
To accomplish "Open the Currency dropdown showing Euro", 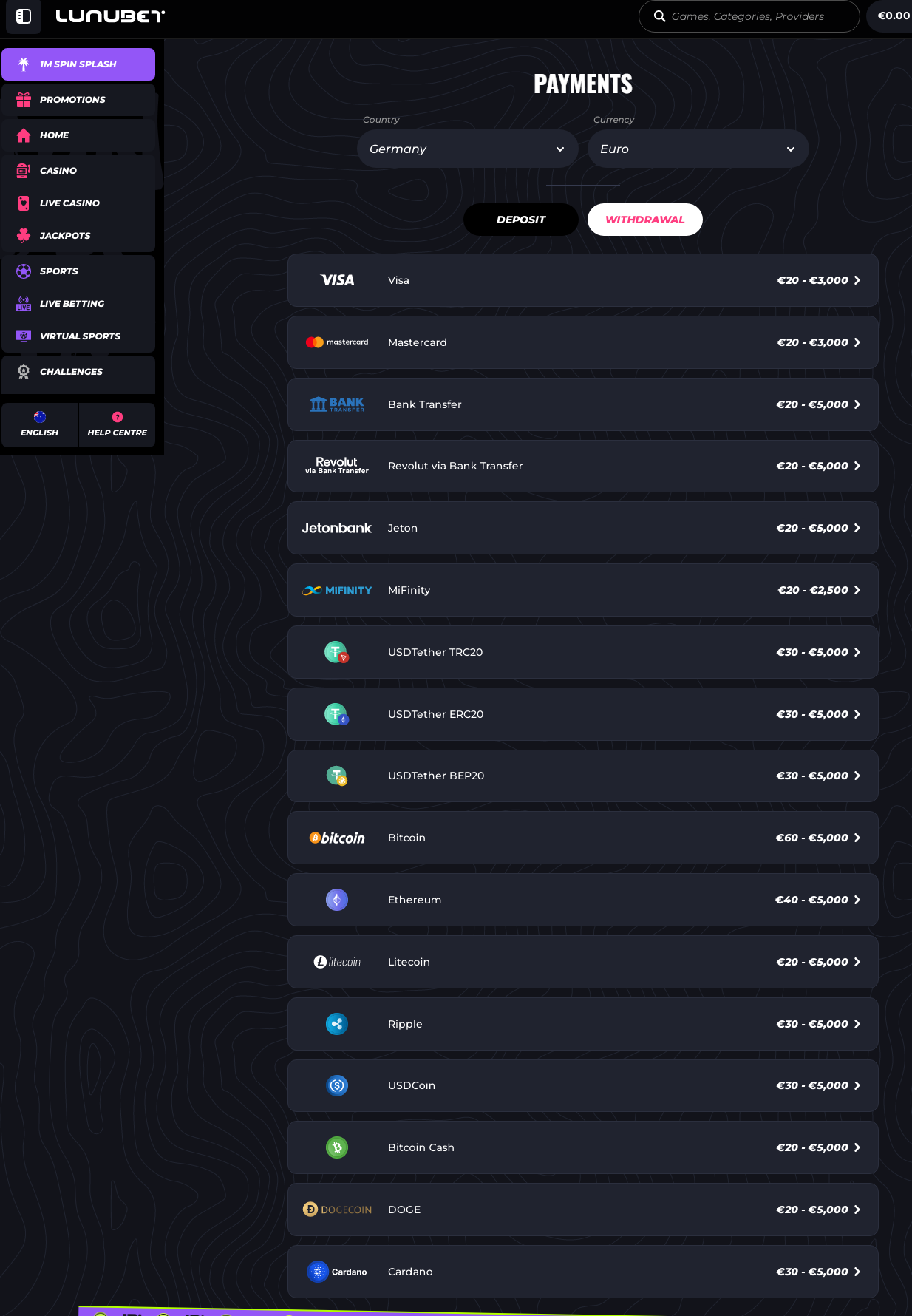I will 698,149.
